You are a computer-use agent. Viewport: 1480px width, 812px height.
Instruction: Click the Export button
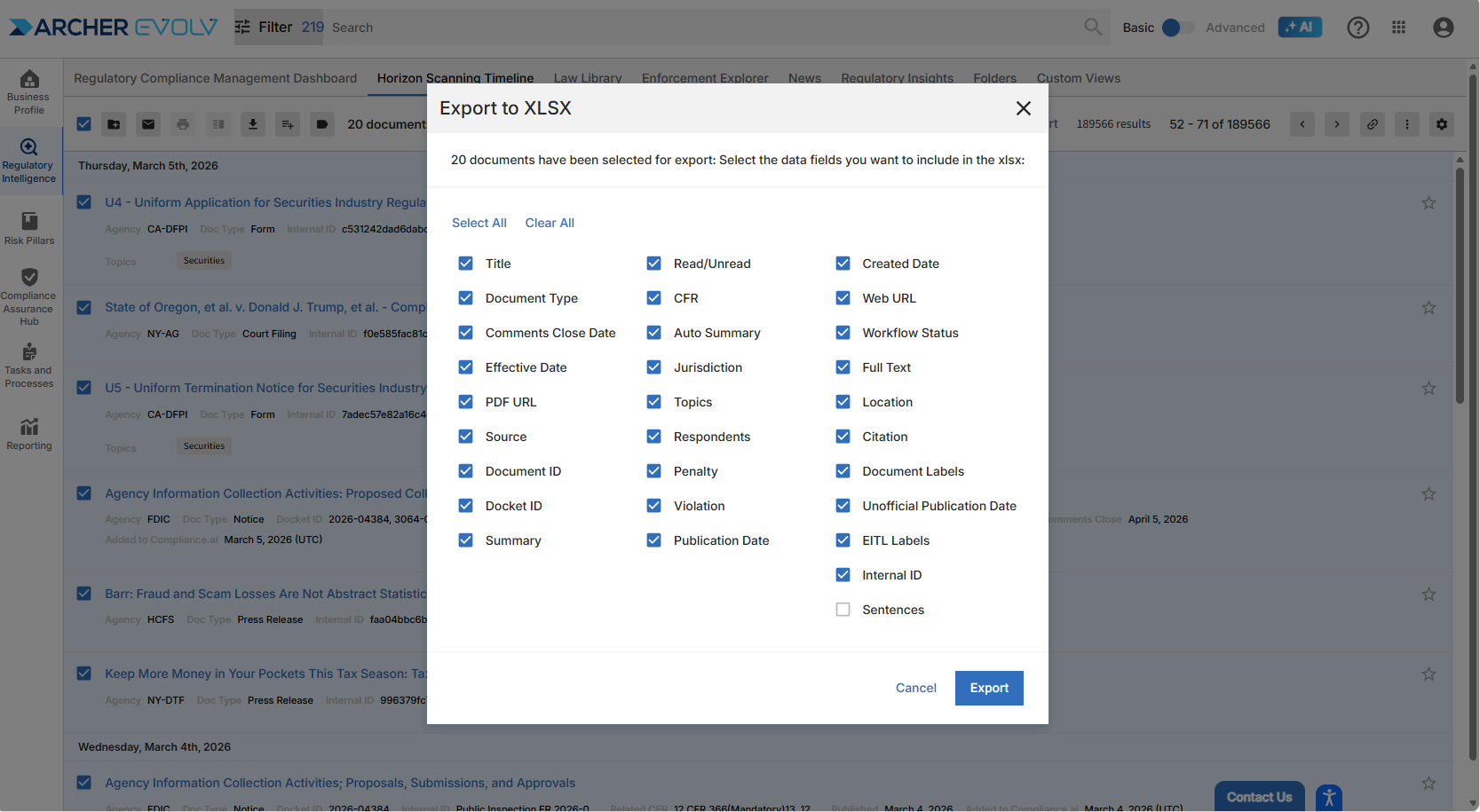coord(988,688)
